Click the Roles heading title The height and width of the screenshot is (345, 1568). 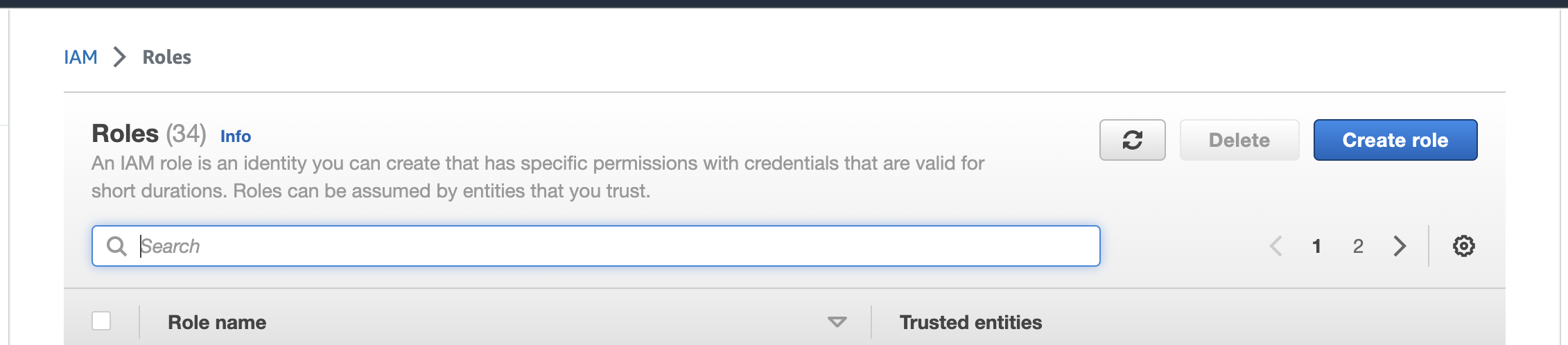click(x=125, y=133)
